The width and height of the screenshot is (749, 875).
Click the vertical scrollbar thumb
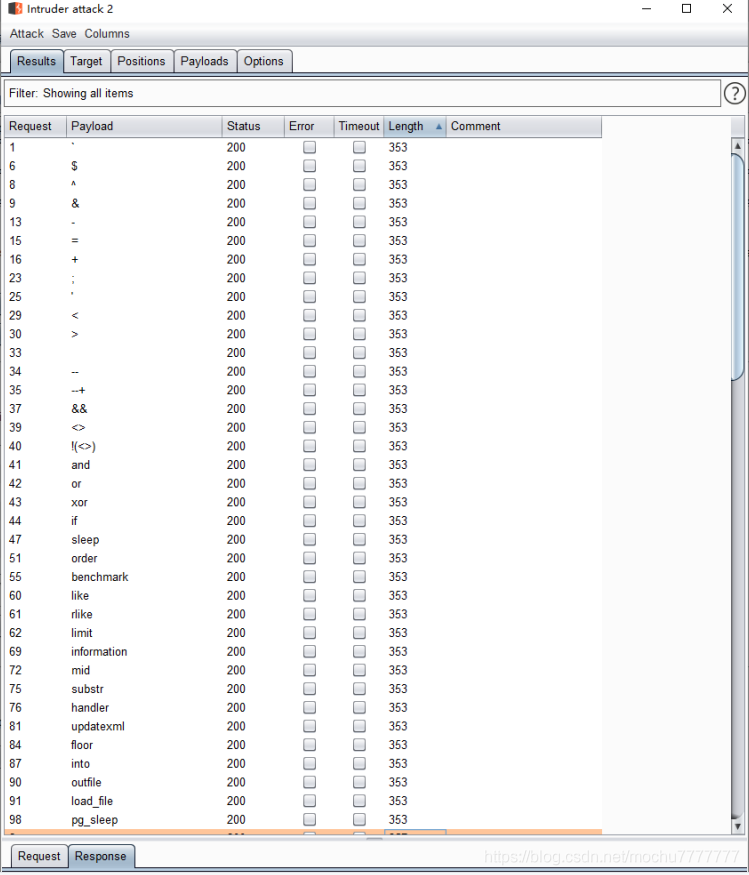point(737,268)
